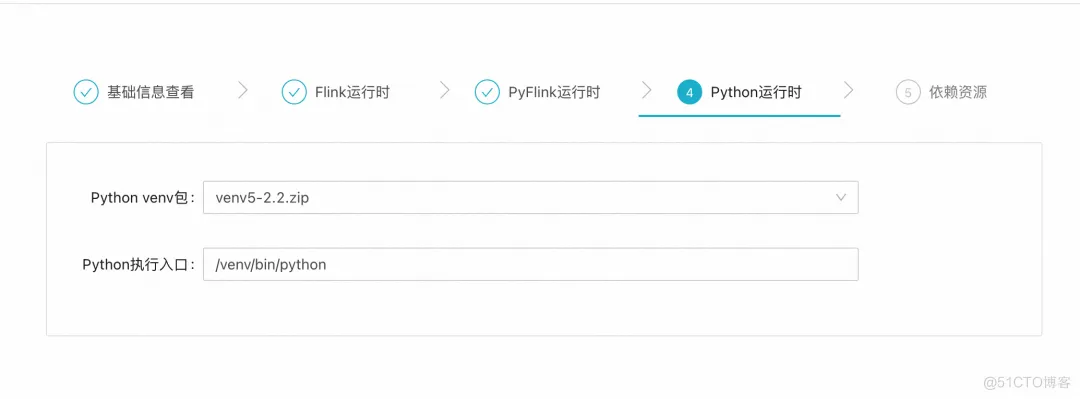This screenshot has height=399, width=1080.
Task: Switch to the Flink运行时 step
Action: pyautogui.click(x=353, y=92)
